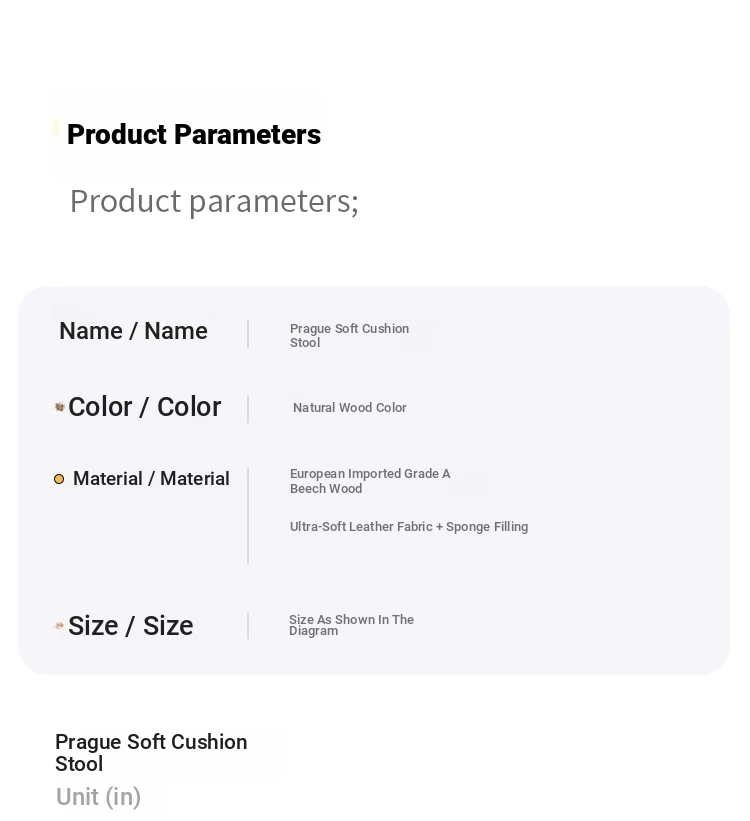
Task: Click the Product Parameters bold heading
Action: point(194,135)
